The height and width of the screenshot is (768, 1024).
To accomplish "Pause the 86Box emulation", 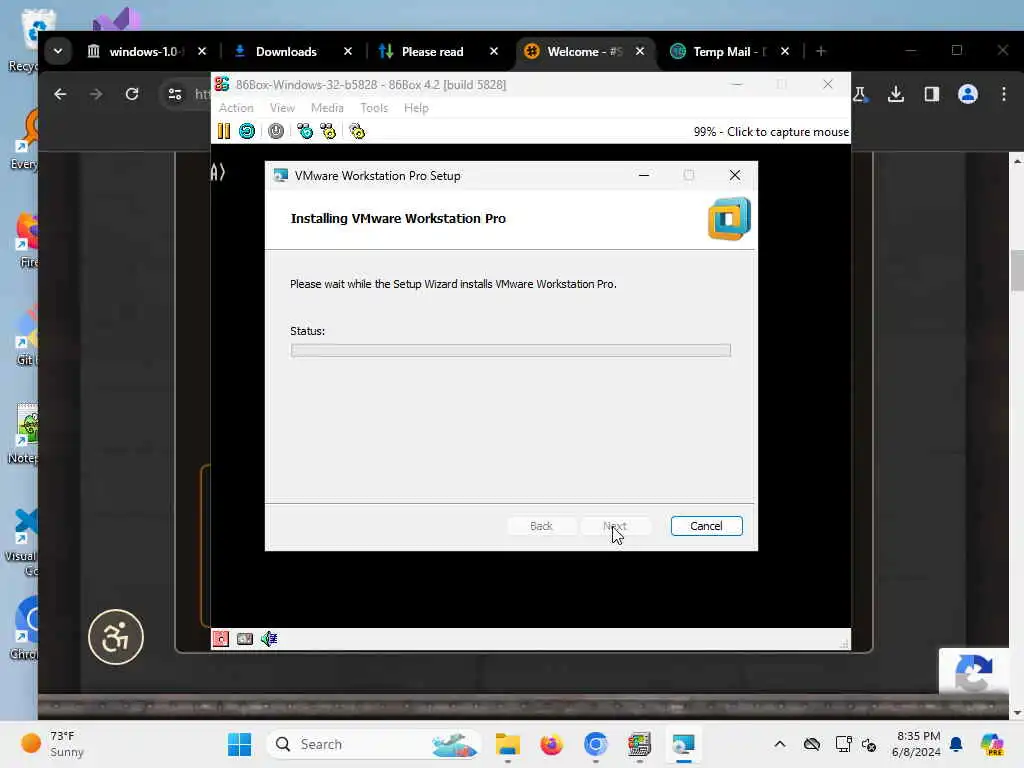I will click(x=223, y=131).
